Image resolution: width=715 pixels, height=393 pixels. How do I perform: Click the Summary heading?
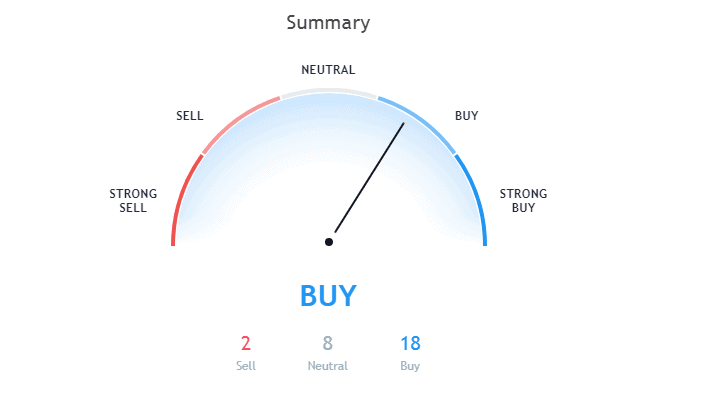328,23
